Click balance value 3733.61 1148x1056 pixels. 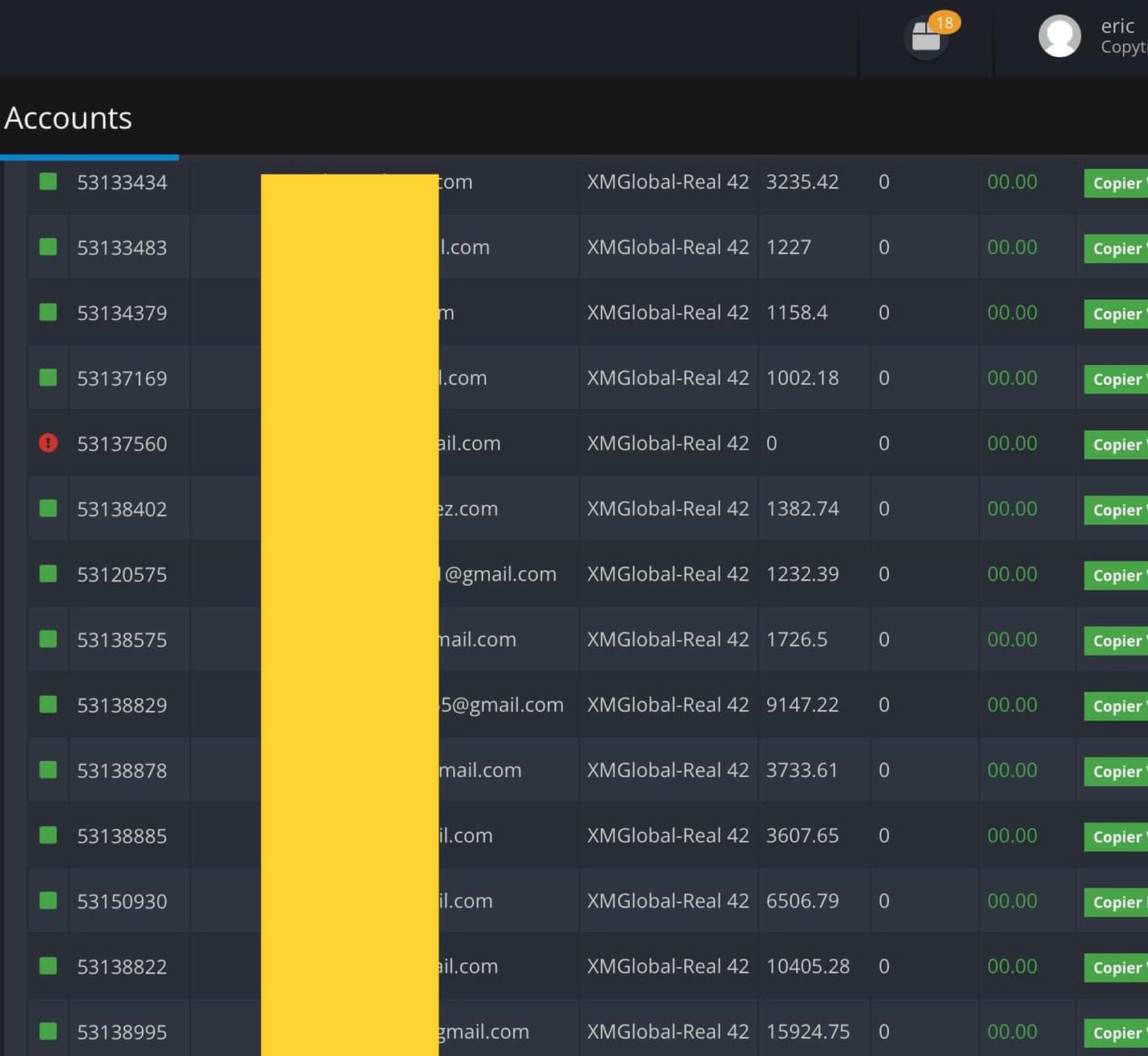pyautogui.click(x=802, y=770)
